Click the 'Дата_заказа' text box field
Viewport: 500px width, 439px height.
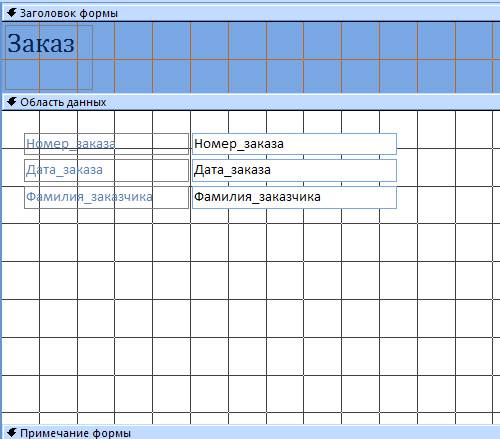pyautogui.click(x=294, y=170)
